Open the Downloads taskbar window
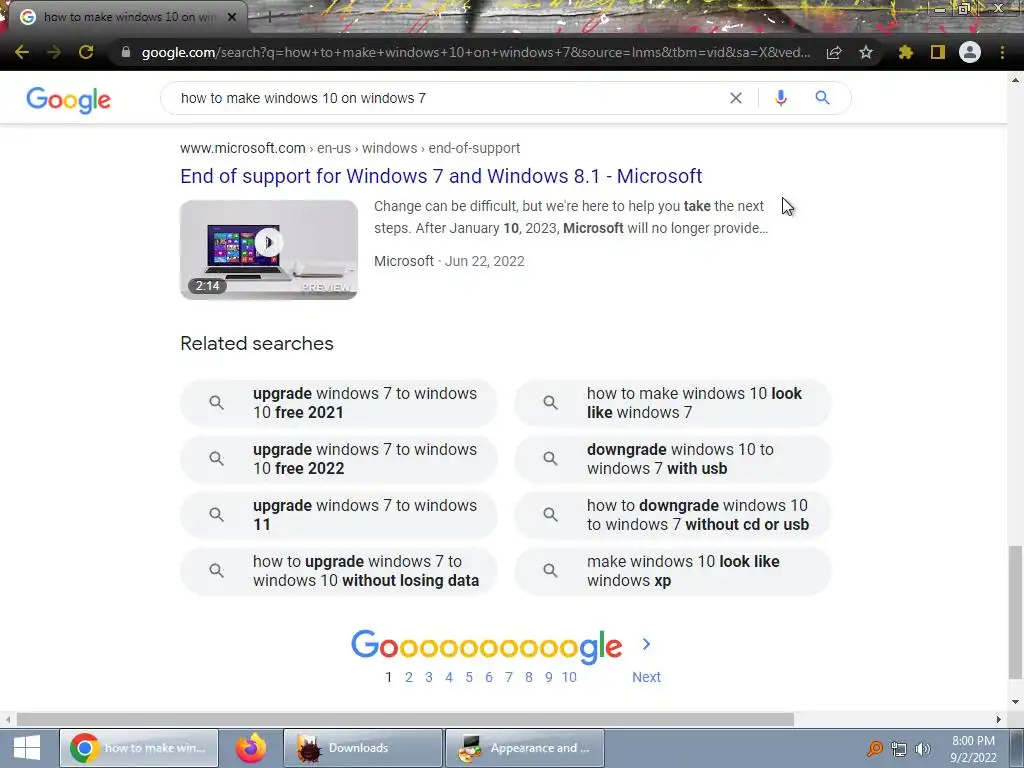Image resolution: width=1024 pixels, height=768 pixels. point(362,748)
